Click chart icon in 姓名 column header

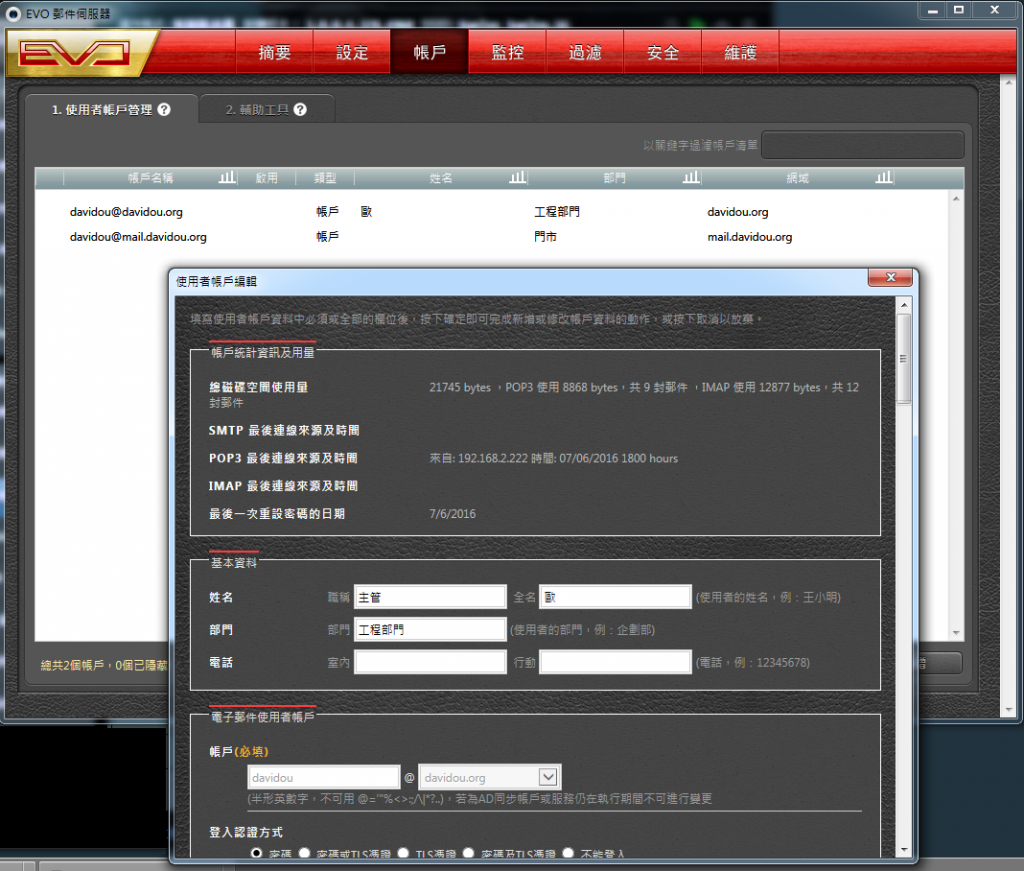[517, 177]
